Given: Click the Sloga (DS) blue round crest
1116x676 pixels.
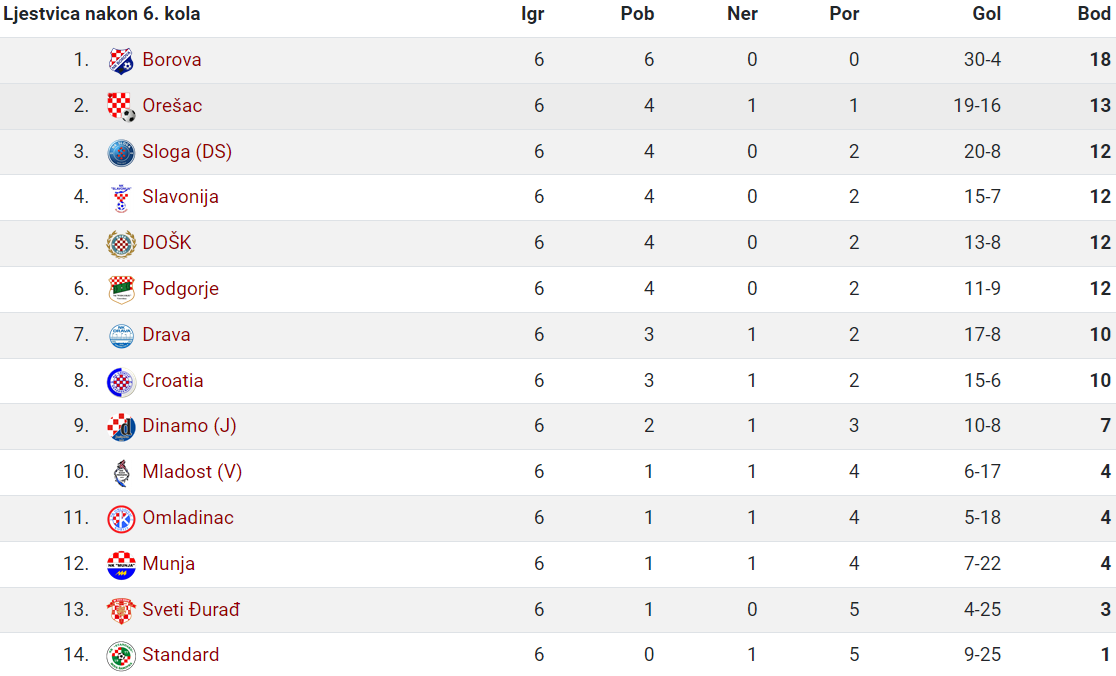Looking at the screenshot, I should click(x=121, y=153).
